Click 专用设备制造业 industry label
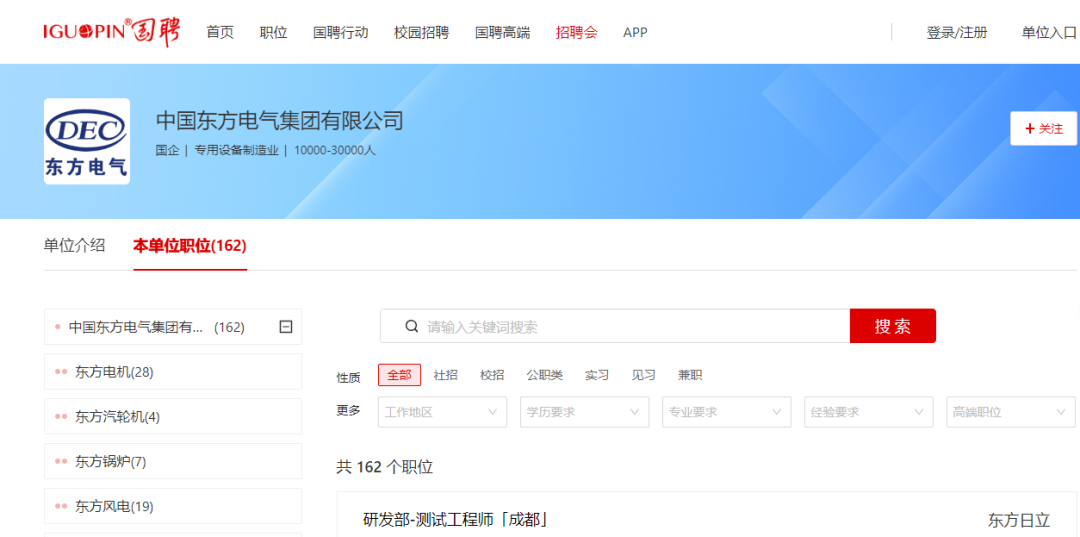This screenshot has height=537, width=1080. 236,150
